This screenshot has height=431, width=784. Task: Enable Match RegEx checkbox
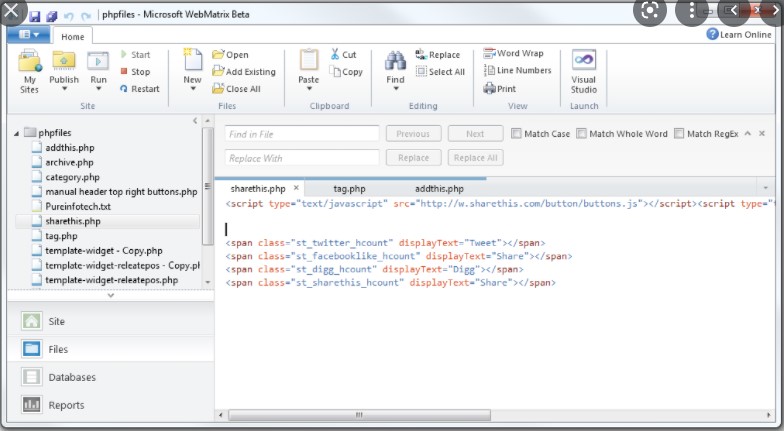(x=678, y=134)
